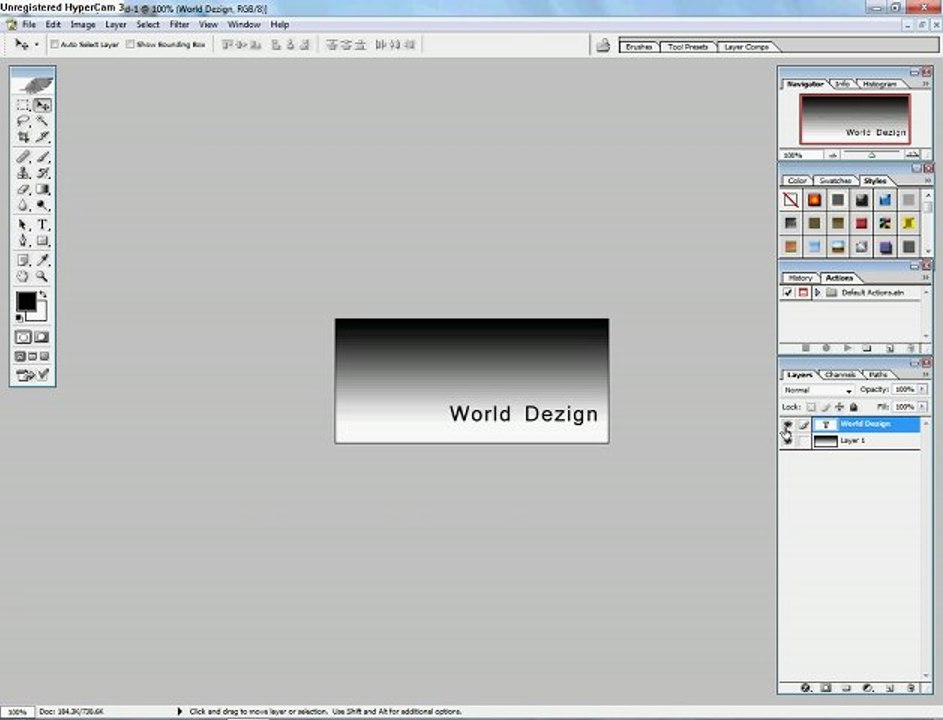Select the Move tool in toolbox
This screenshot has width=943, height=720.
pos(42,105)
